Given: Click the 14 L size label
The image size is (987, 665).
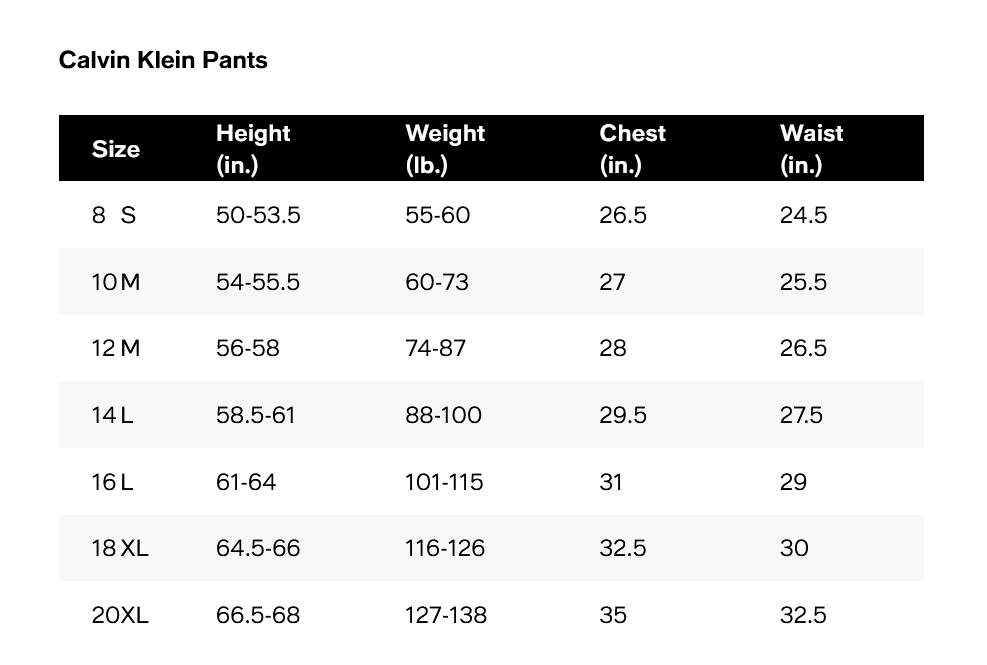Looking at the screenshot, I should [112, 415].
